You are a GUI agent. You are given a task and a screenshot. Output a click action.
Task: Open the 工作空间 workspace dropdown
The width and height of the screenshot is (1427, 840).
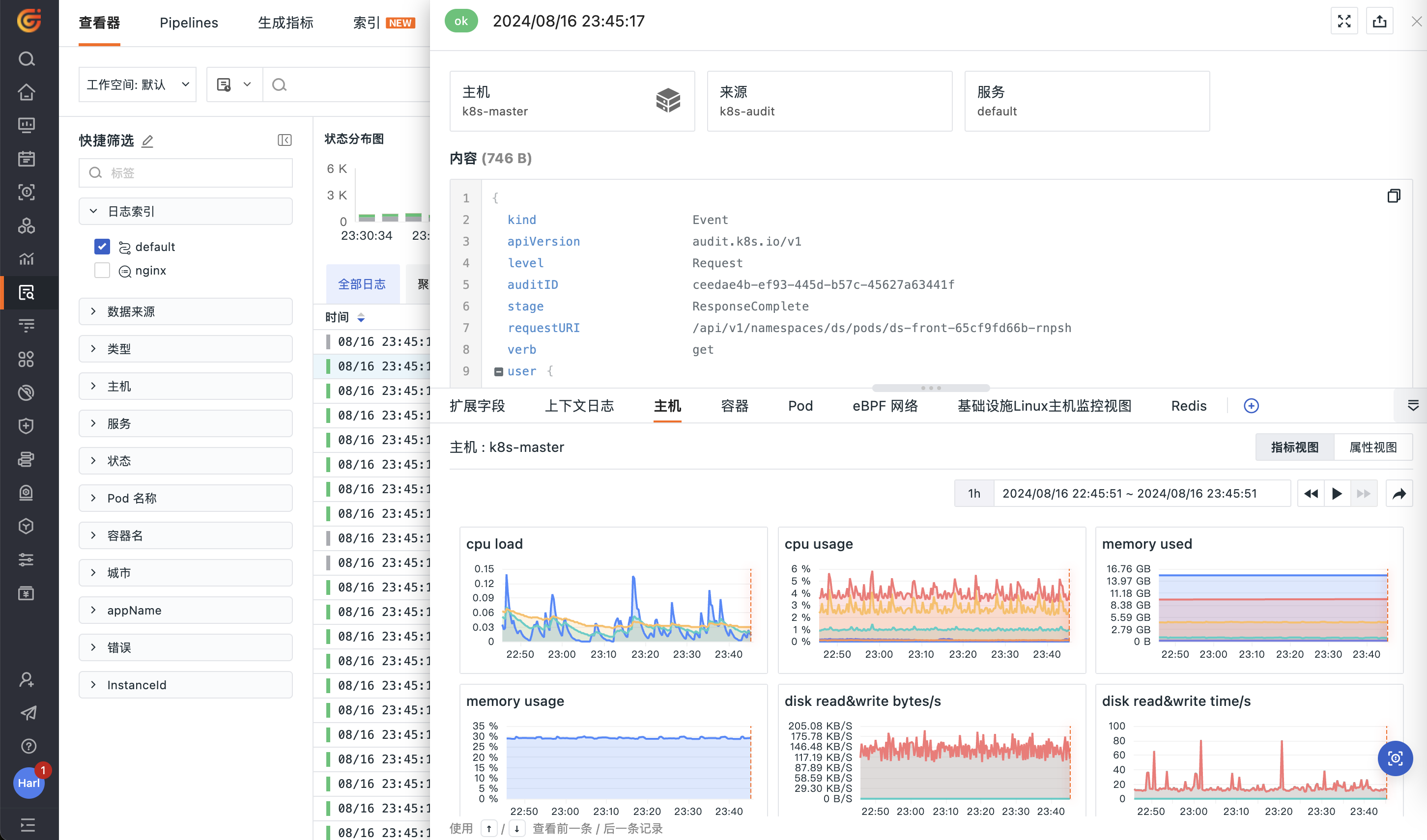tap(138, 85)
